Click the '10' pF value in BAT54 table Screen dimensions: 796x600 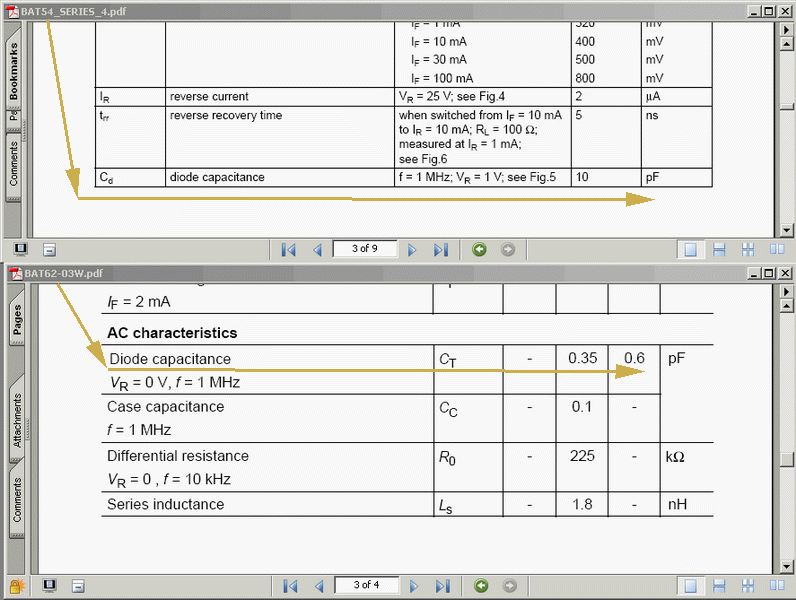pos(582,177)
